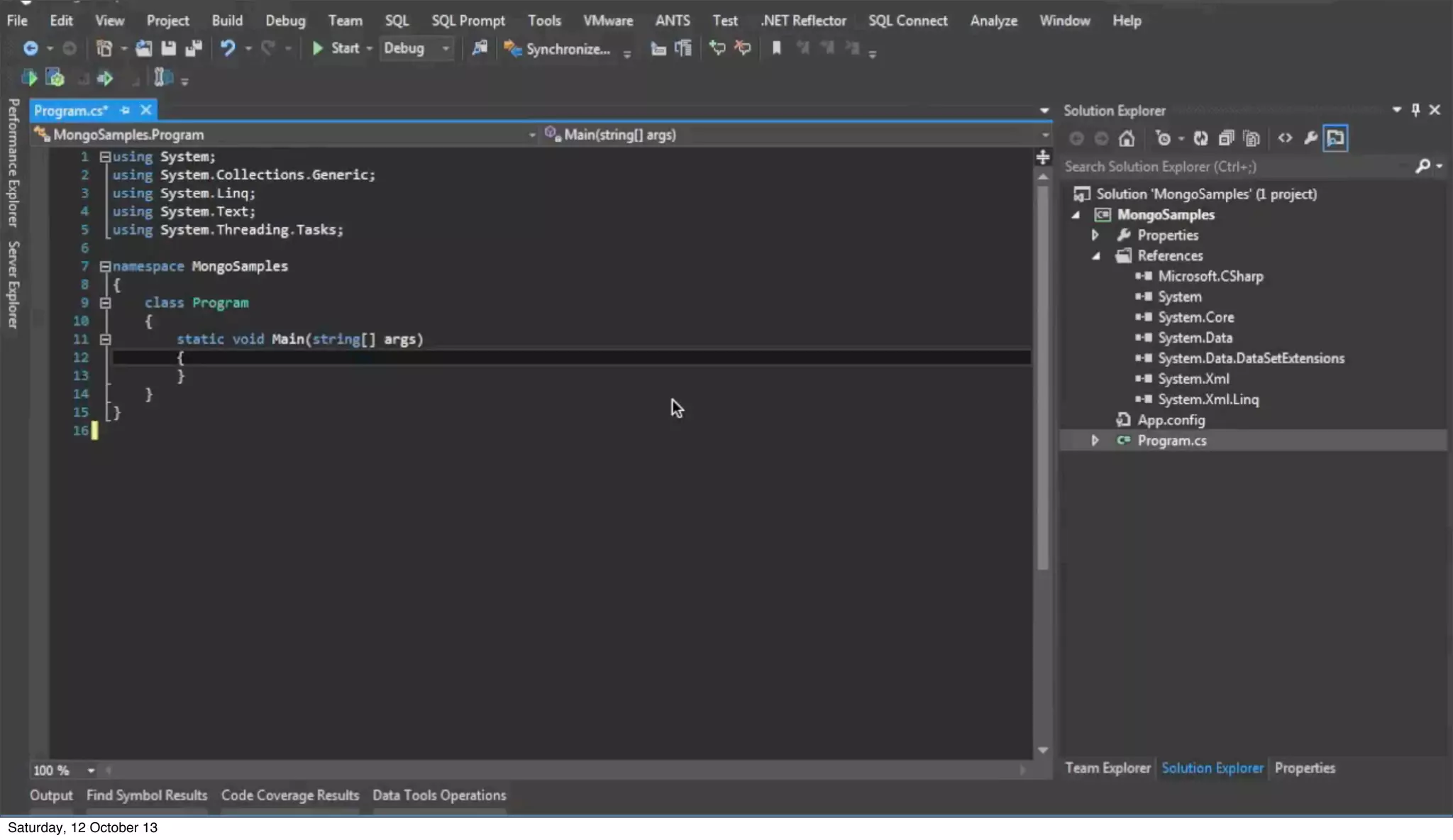Expand the Program.cs node in Solution Explorer
The image size is (1453, 840).
point(1095,441)
